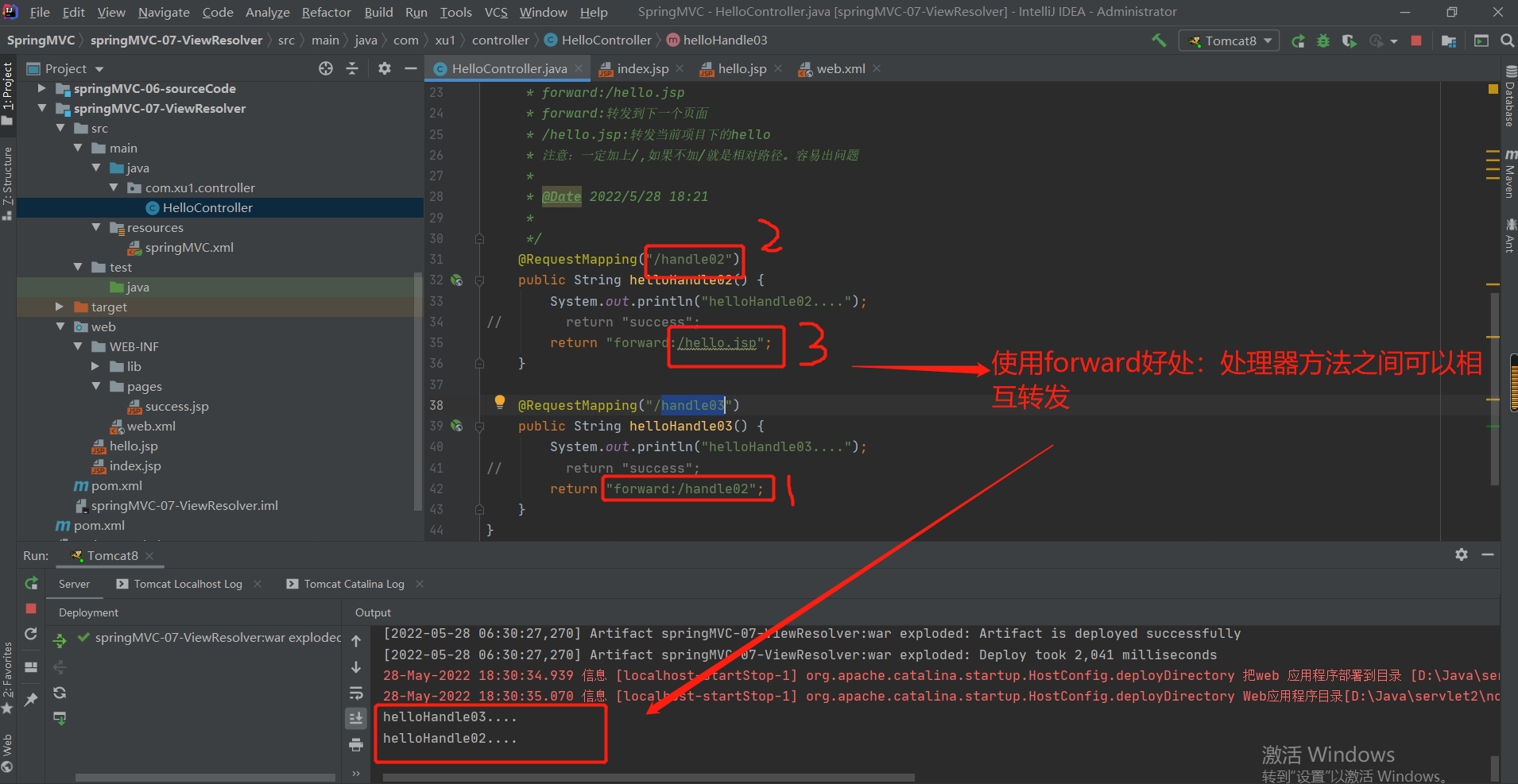This screenshot has height=784, width=1518.
Task: Expand the lib folder
Action: (x=95, y=366)
